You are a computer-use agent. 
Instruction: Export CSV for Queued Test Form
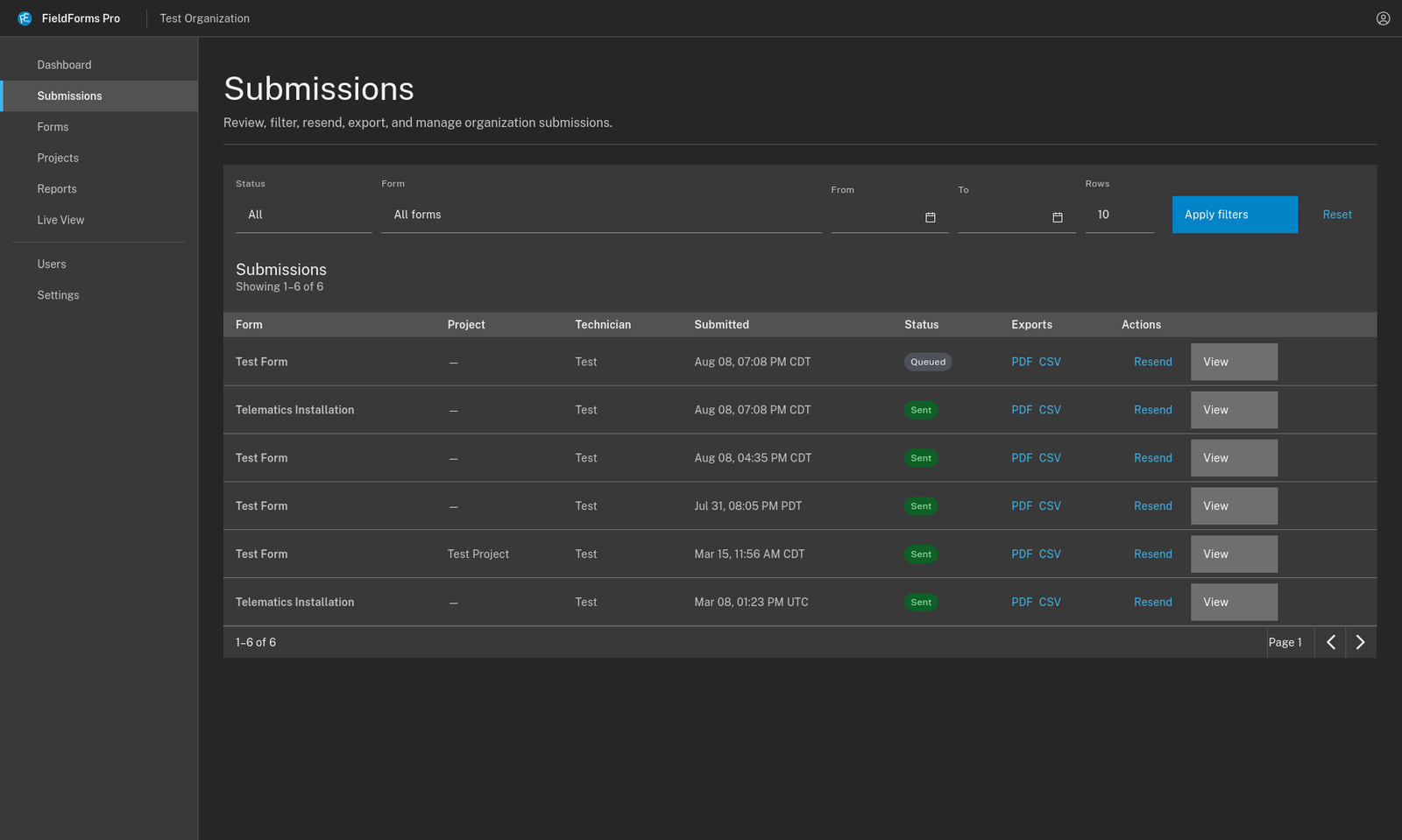pyautogui.click(x=1050, y=362)
